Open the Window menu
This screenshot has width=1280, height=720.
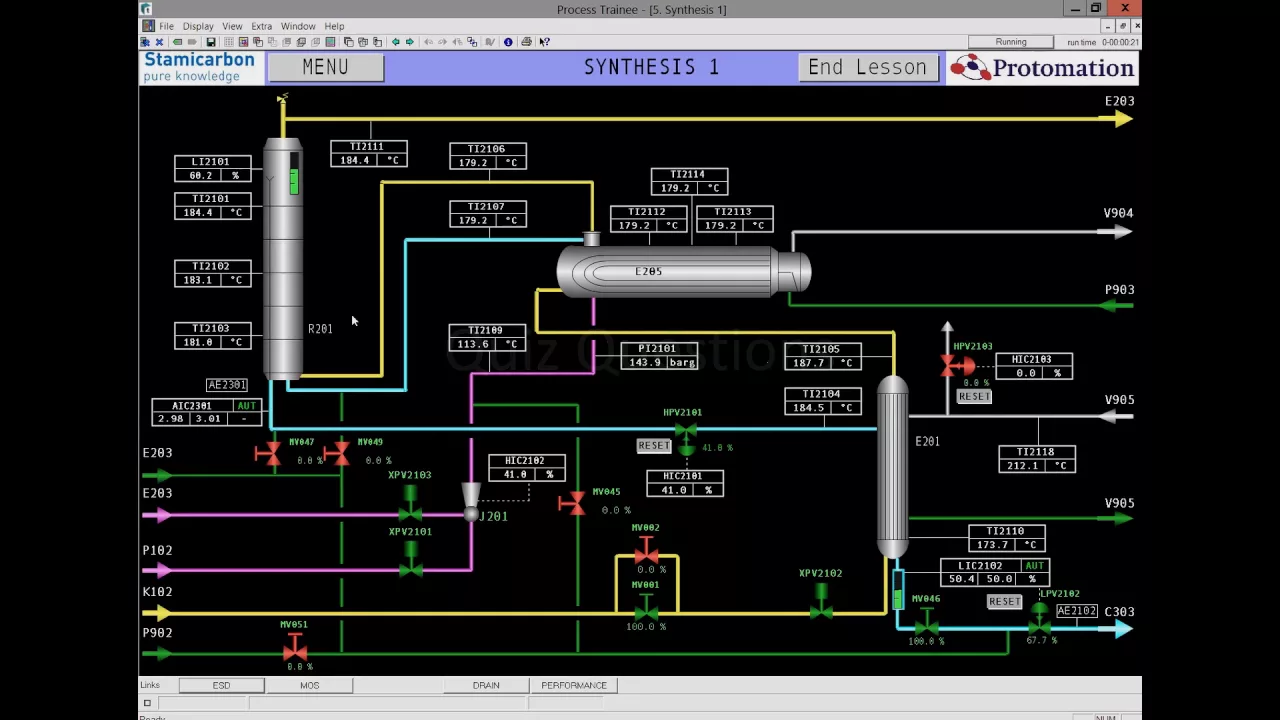[298, 26]
